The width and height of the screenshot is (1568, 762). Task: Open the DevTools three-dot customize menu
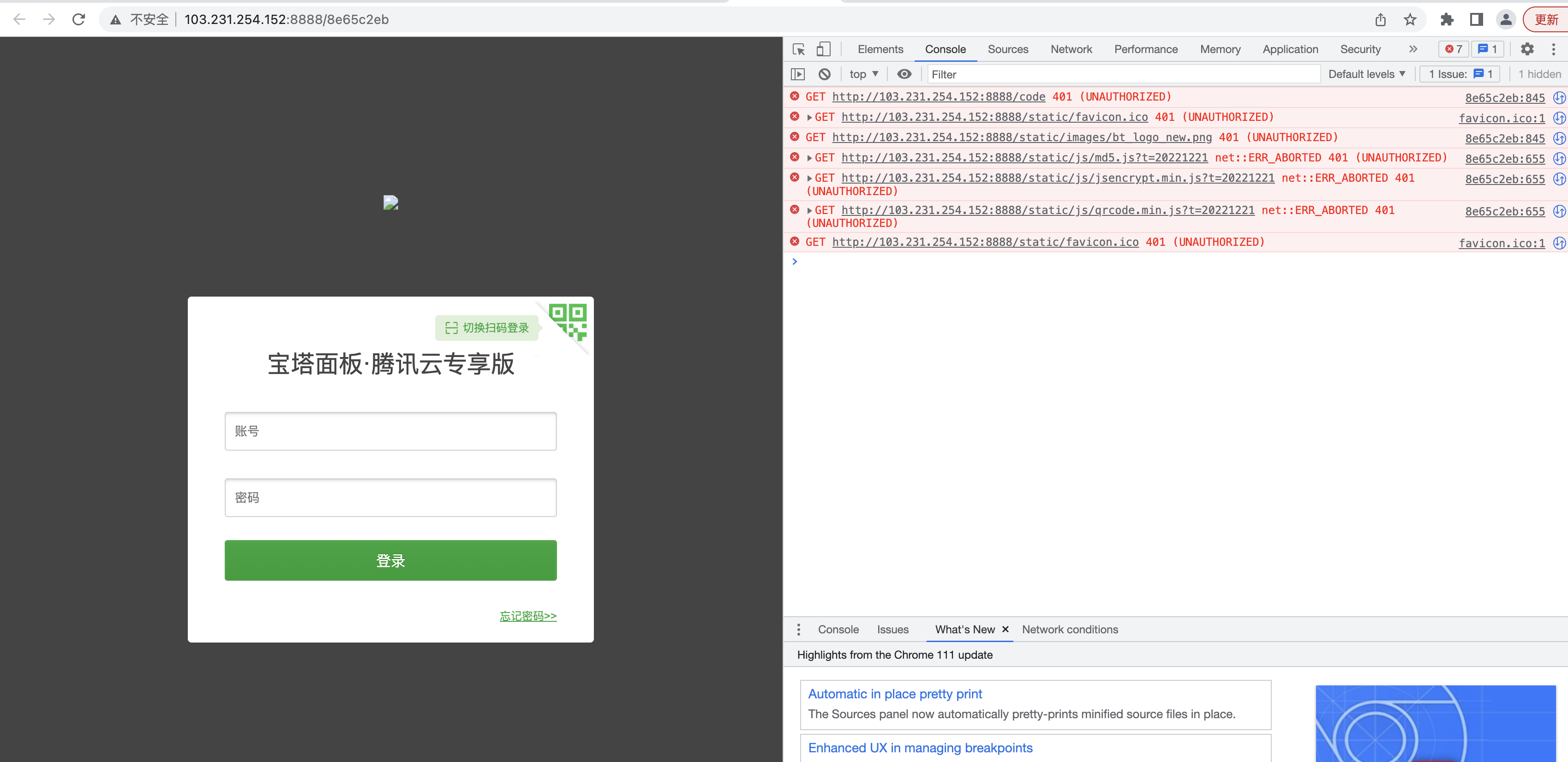coord(1553,49)
